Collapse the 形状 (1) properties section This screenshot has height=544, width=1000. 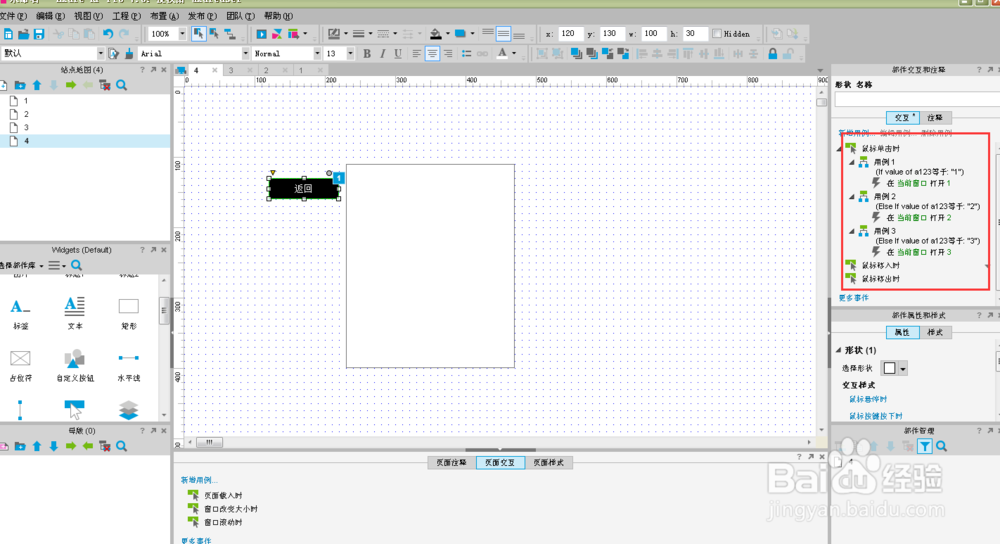click(x=839, y=350)
